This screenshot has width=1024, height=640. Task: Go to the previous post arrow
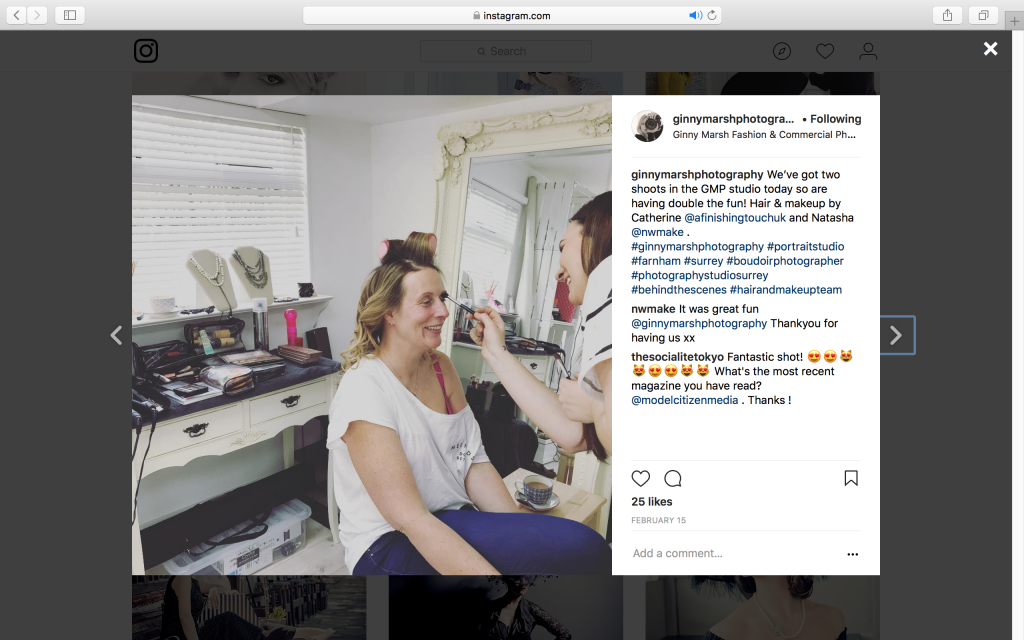point(116,335)
